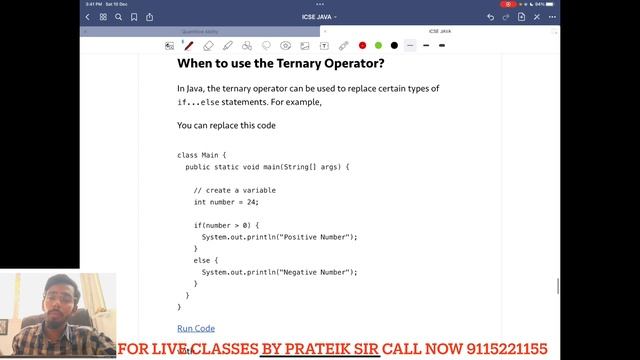
Task: Click the println 'Positive Number' line
Action: pos(280,237)
